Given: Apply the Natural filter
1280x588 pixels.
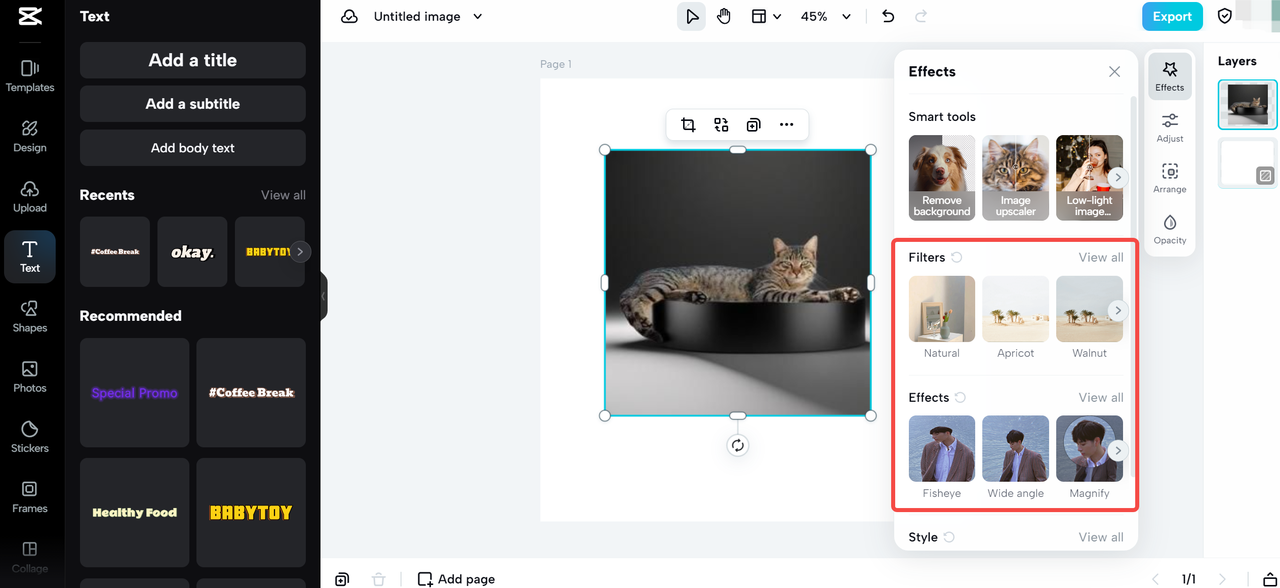Looking at the screenshot, I should [942, 317].
